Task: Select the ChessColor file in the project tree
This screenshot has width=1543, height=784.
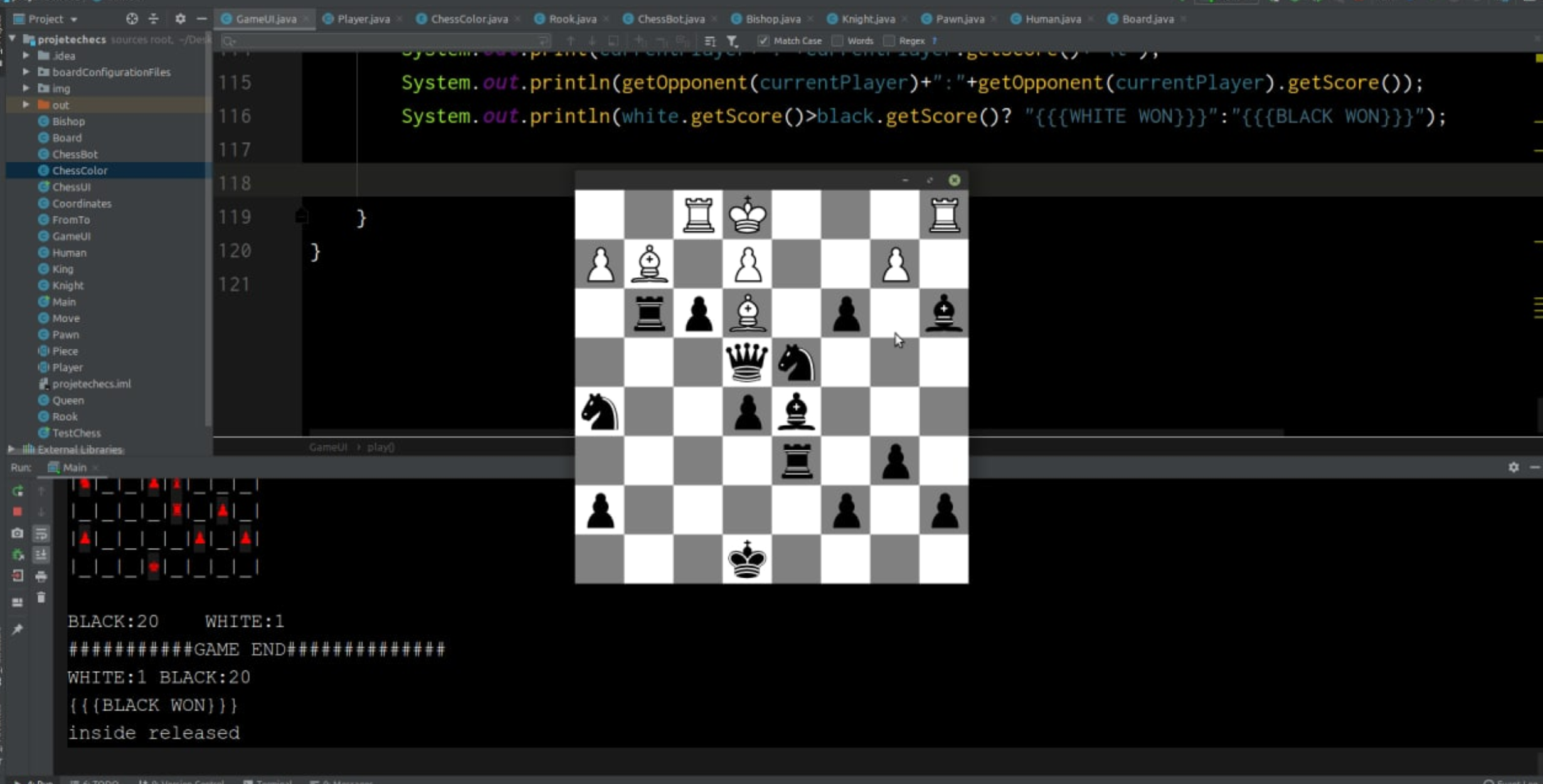Action: tap(82, 170)
